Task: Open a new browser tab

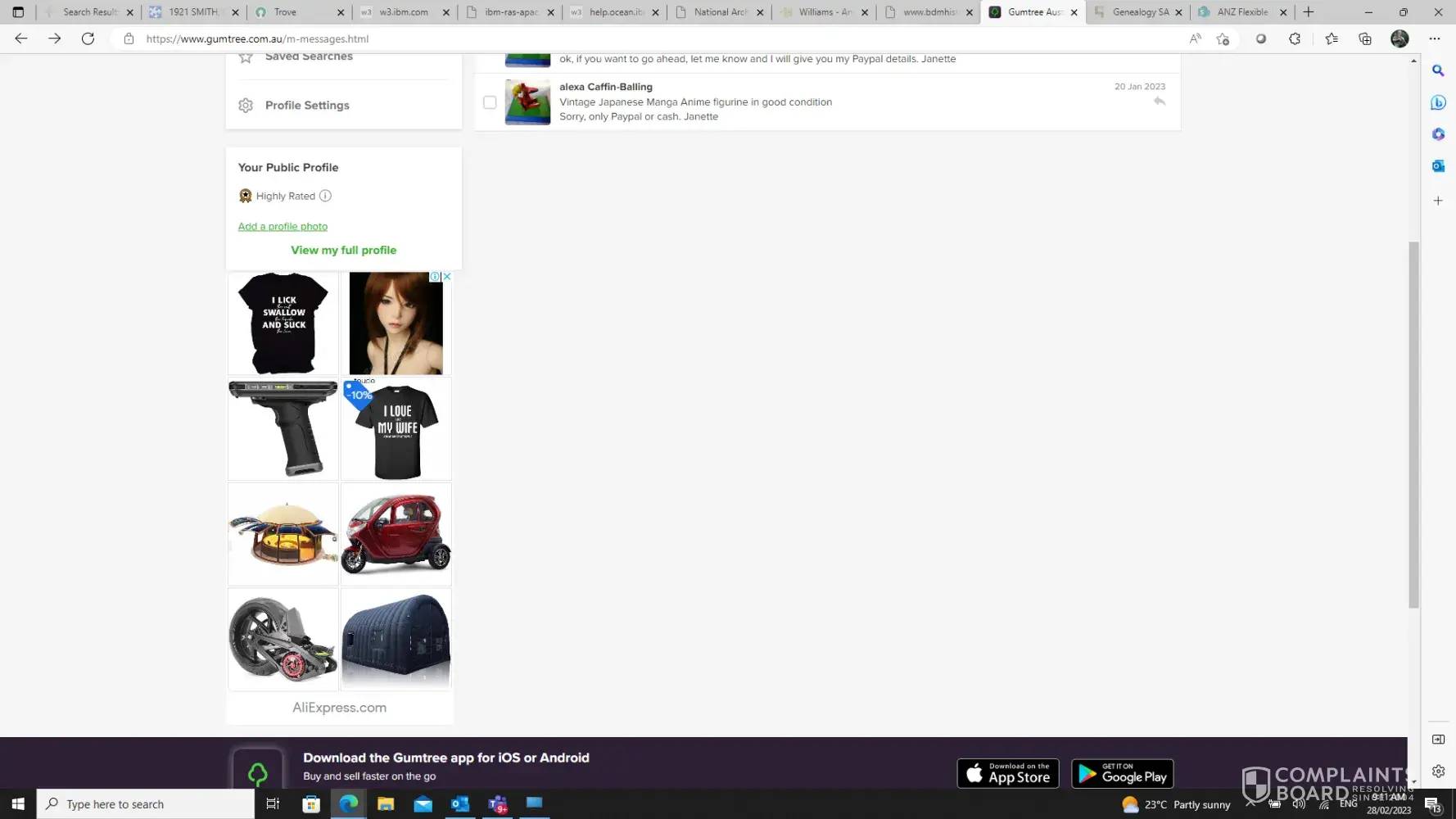Action: pyautogui.click(x=1309, y=12)
